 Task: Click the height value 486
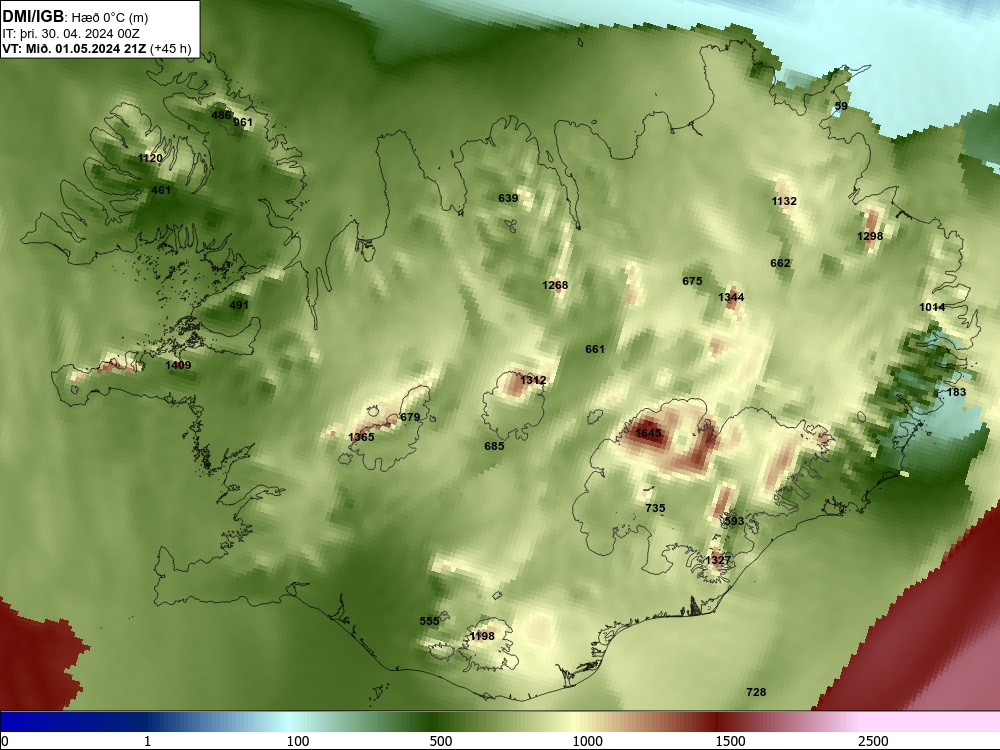(x=221, y=115)
